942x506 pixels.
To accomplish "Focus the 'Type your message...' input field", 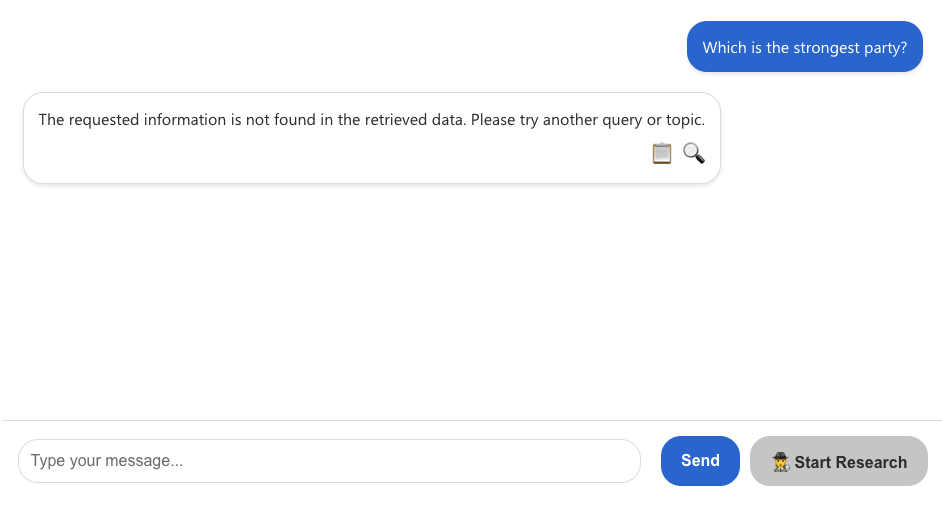I will click(329, 461).
